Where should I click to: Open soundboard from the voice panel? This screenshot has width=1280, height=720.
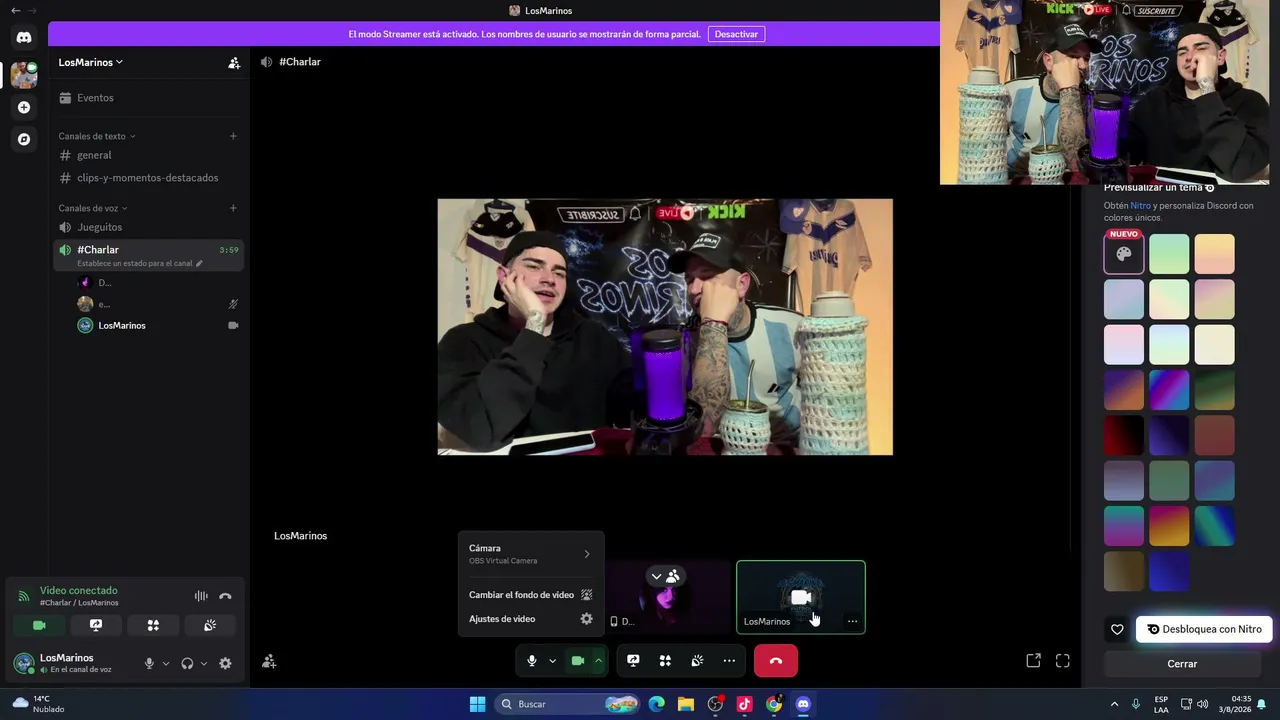tap(210, 625)
